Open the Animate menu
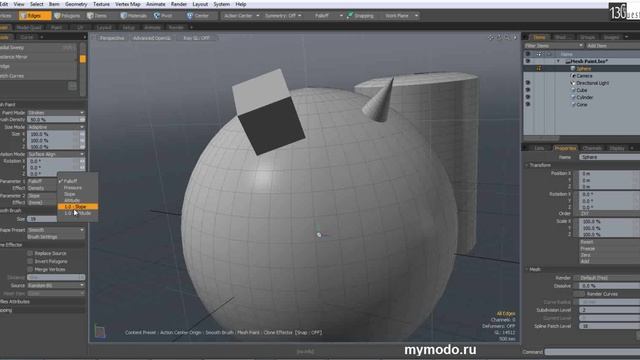The image size is (640, 360). (x=156, y=4)
